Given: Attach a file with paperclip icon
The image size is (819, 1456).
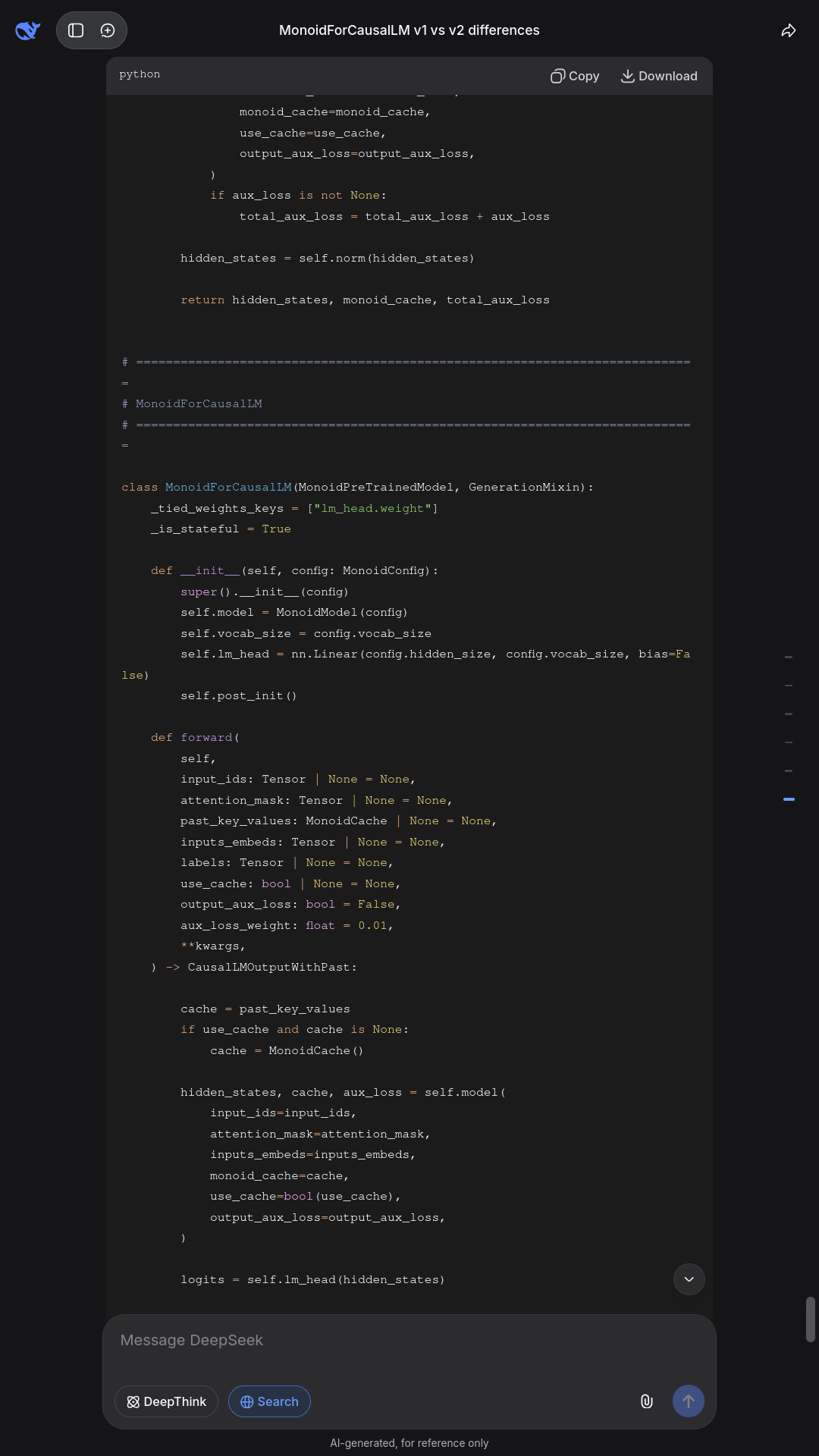Looking at the screenshot, I should 647,1401.
